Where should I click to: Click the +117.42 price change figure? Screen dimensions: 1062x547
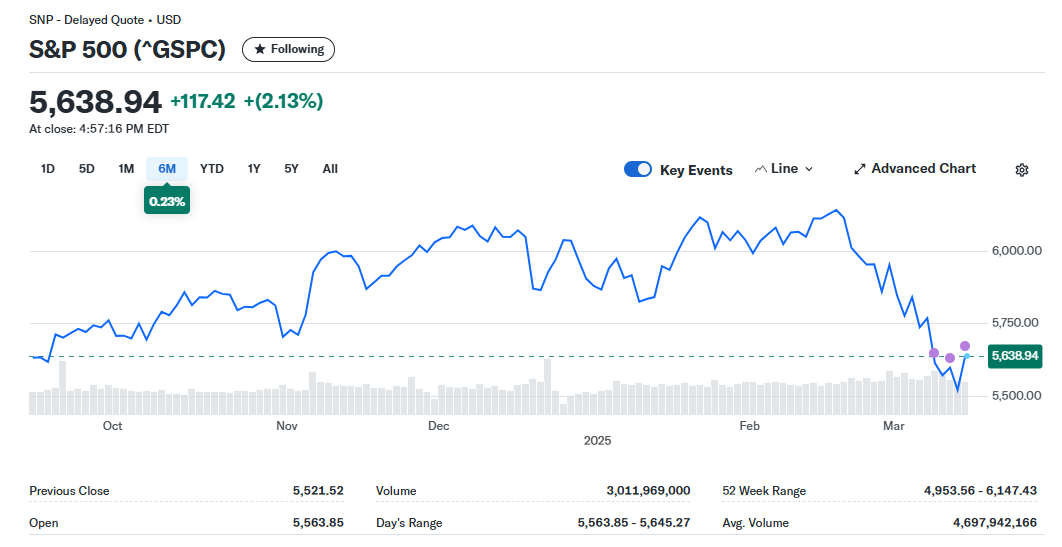click(x=203, y=102)
